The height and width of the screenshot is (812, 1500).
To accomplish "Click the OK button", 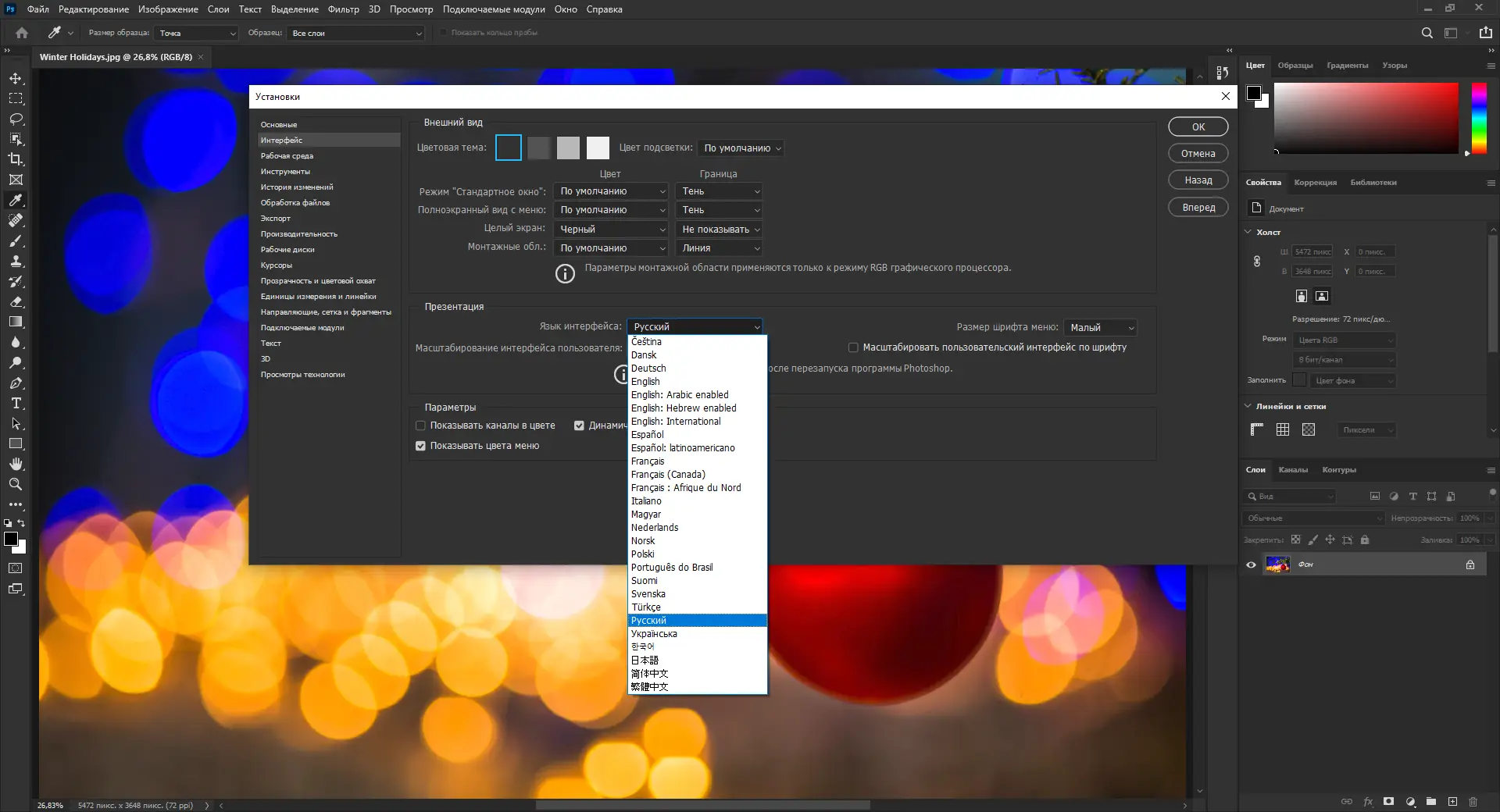I will [1198, 126].
